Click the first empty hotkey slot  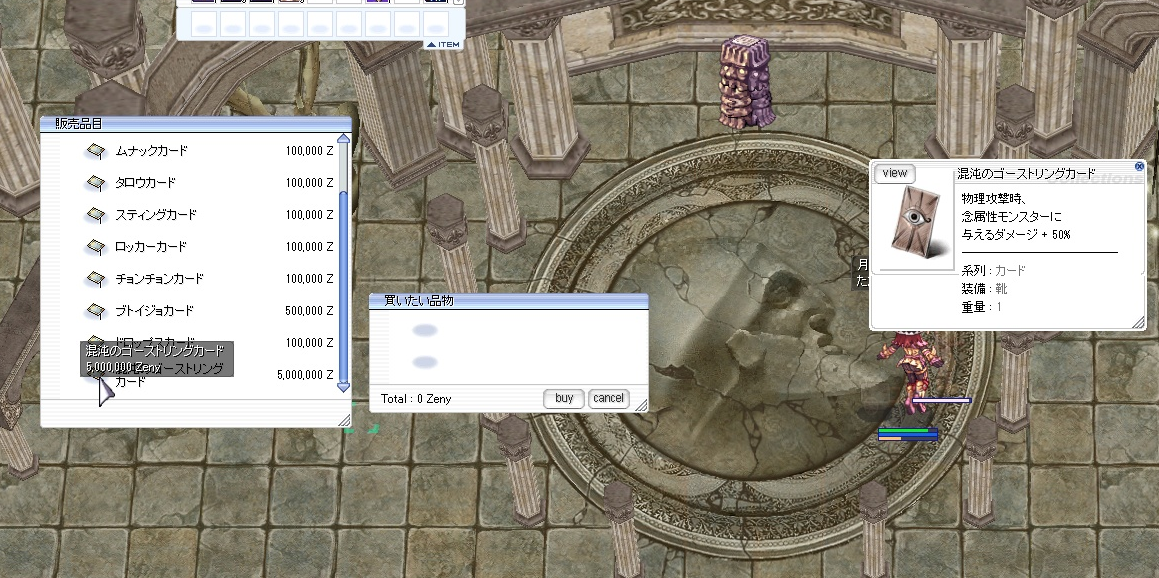point(203,24)
